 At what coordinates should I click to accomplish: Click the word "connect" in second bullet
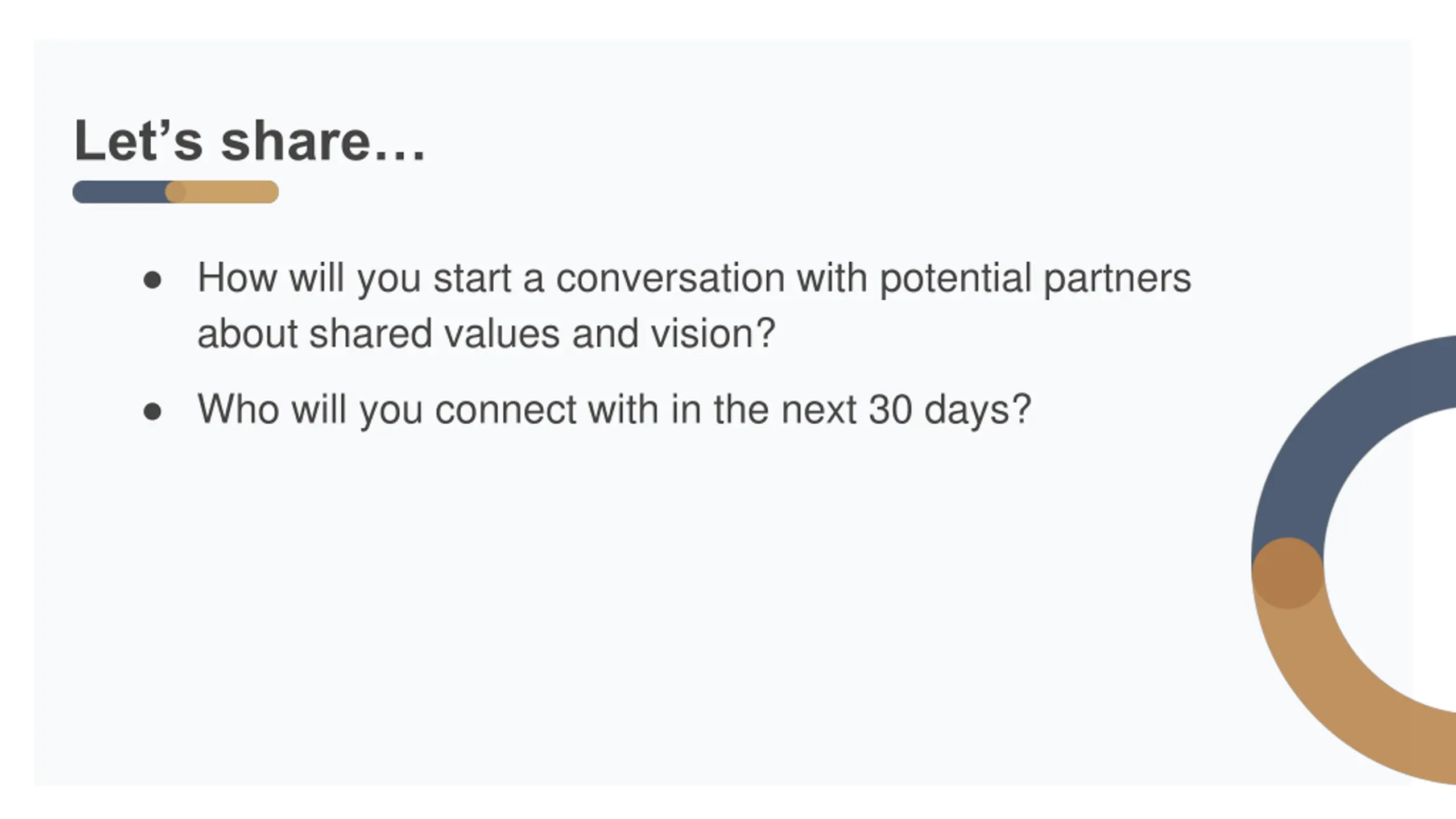(506, 409)
